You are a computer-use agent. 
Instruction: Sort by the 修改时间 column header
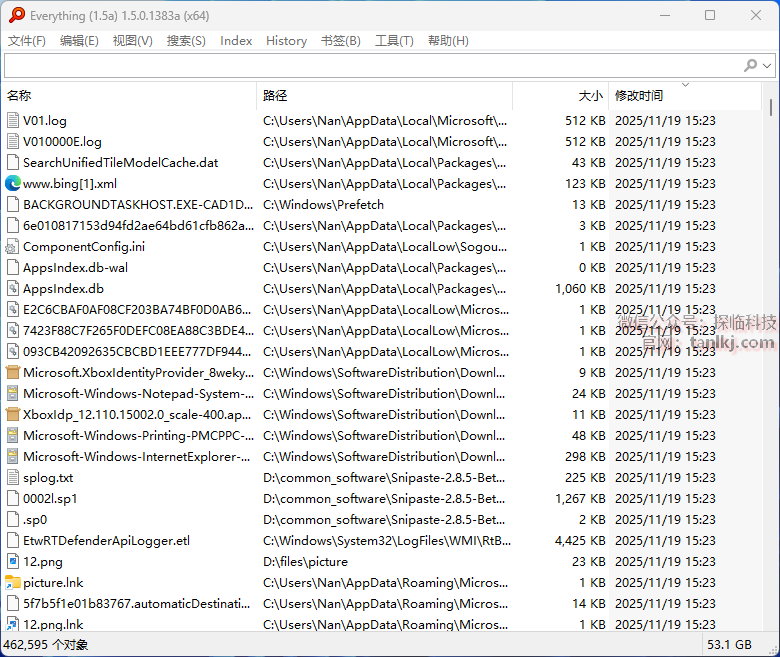click(x=684, y=95)
